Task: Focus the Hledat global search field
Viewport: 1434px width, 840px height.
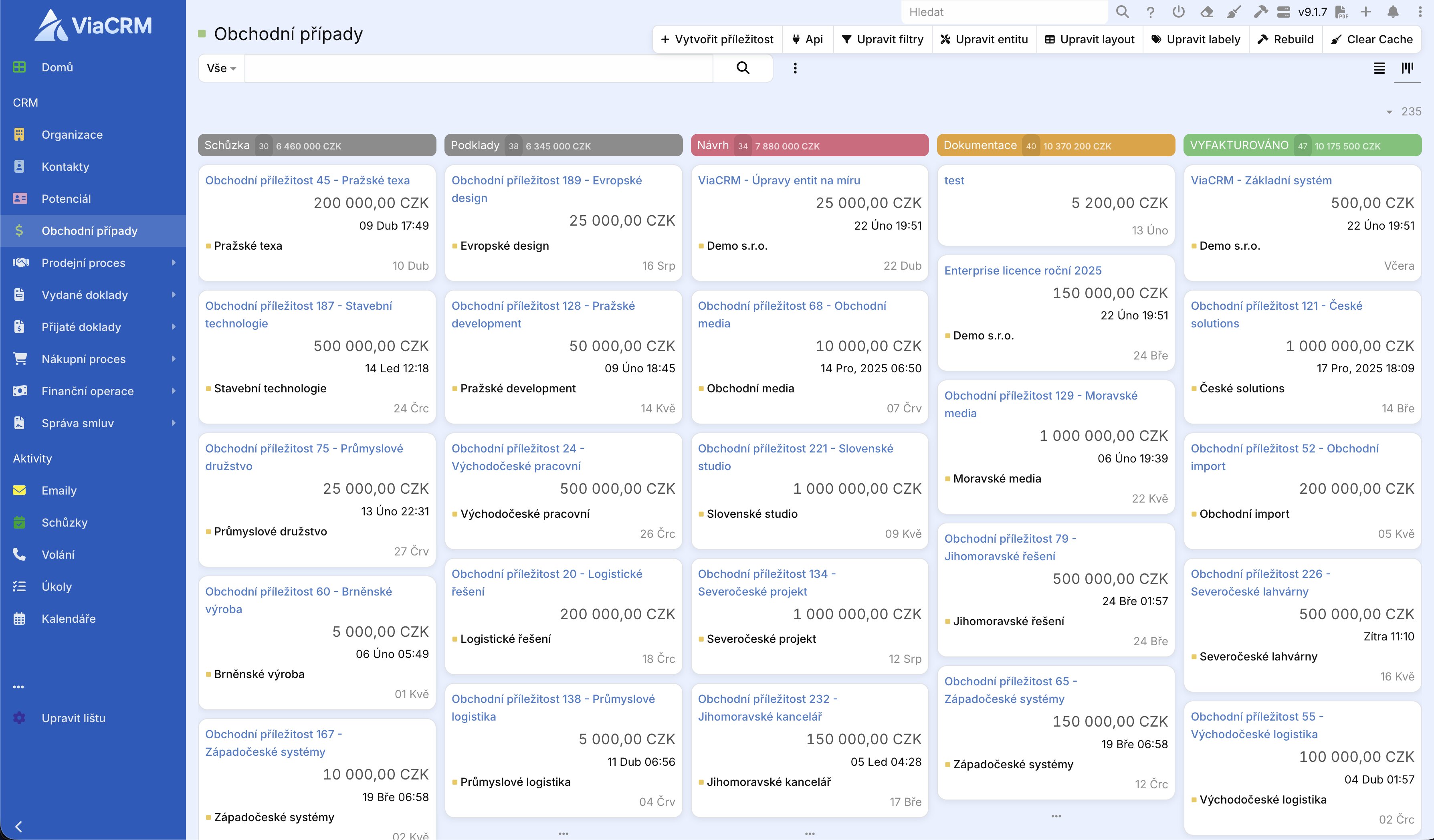Action: 1004,12
